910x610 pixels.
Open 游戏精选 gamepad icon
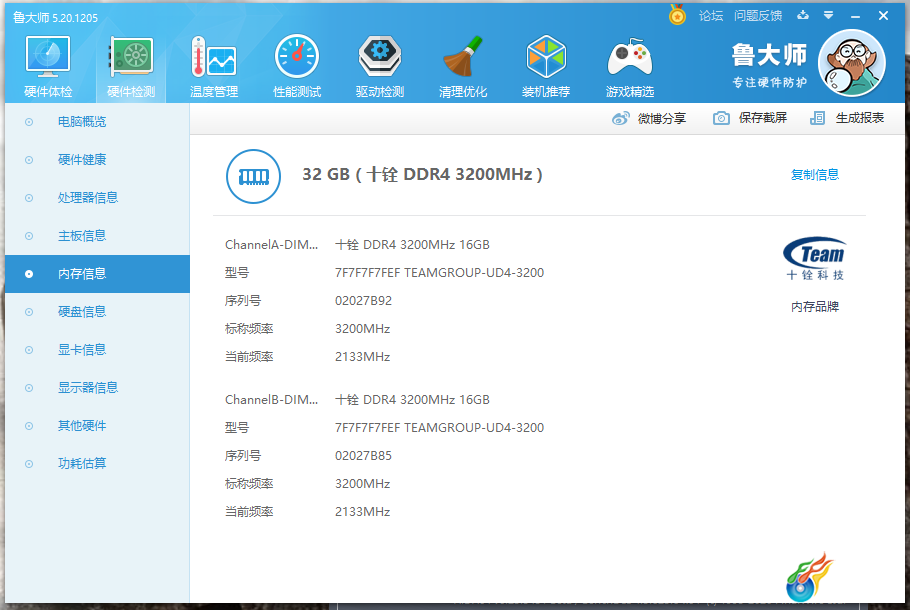[x=630, y=57]
